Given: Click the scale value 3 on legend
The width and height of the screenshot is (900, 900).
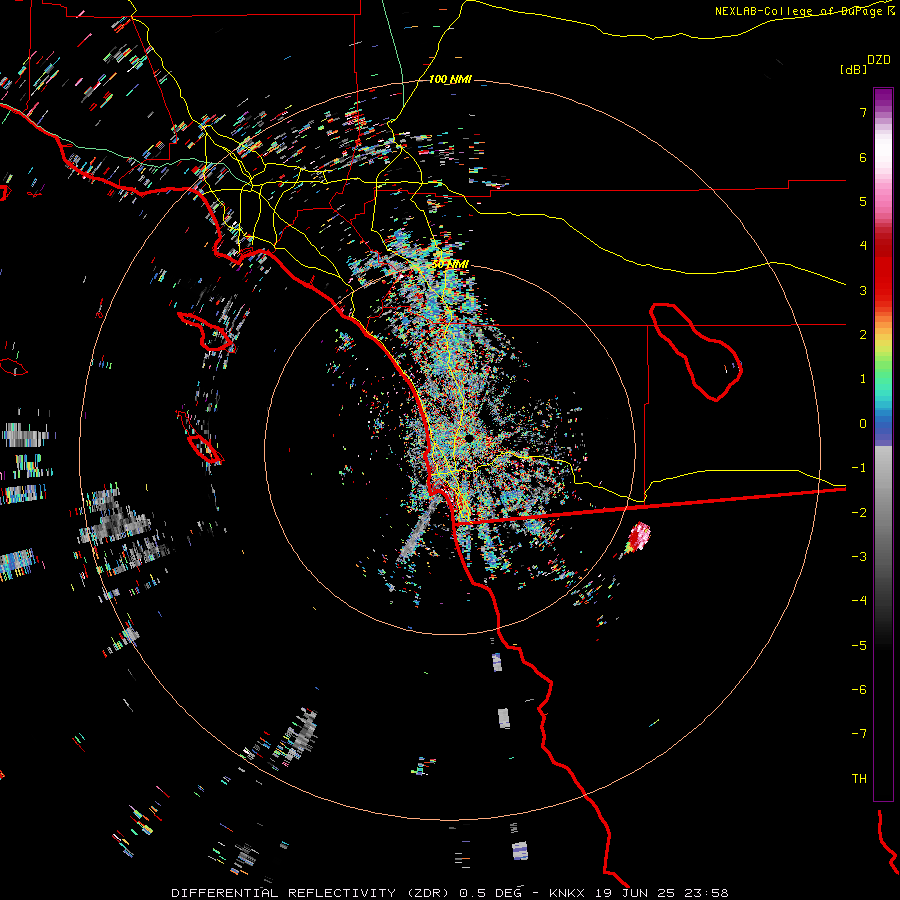Looking at the screenshot, I should (863, 290).
